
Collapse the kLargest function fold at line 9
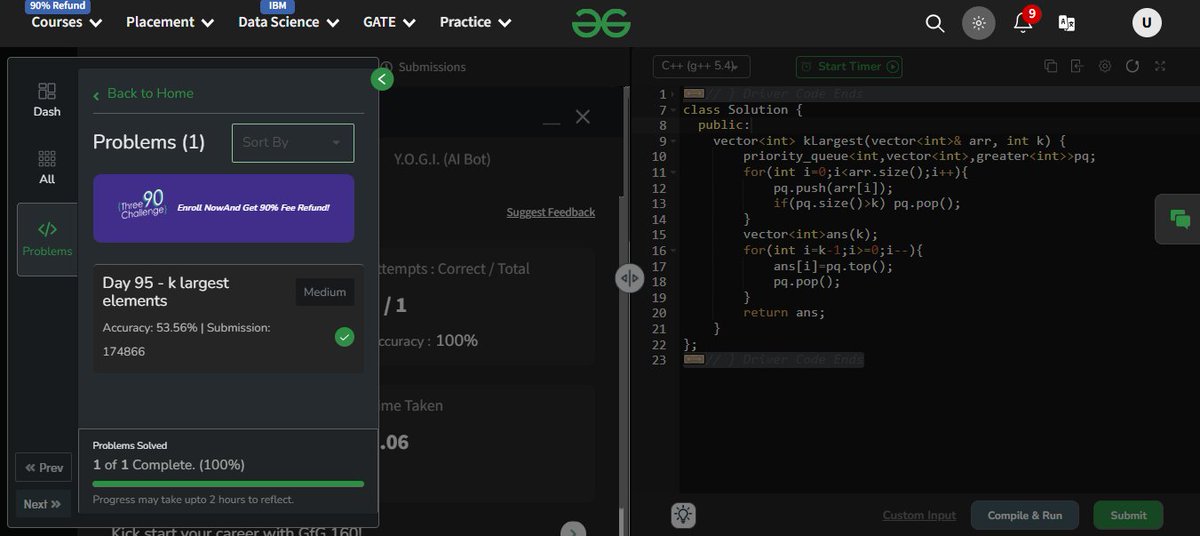(x=675, y=141)
